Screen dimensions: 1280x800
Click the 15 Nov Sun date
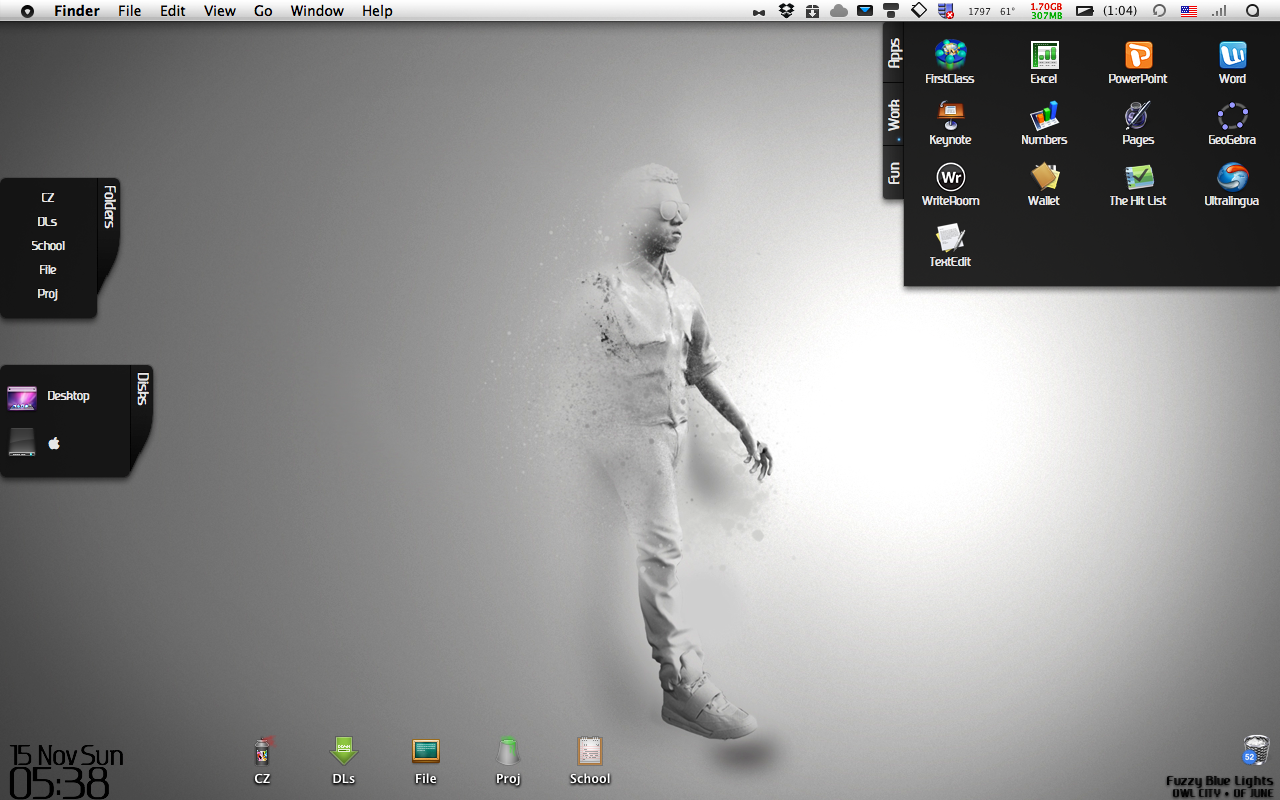point(66,756)
